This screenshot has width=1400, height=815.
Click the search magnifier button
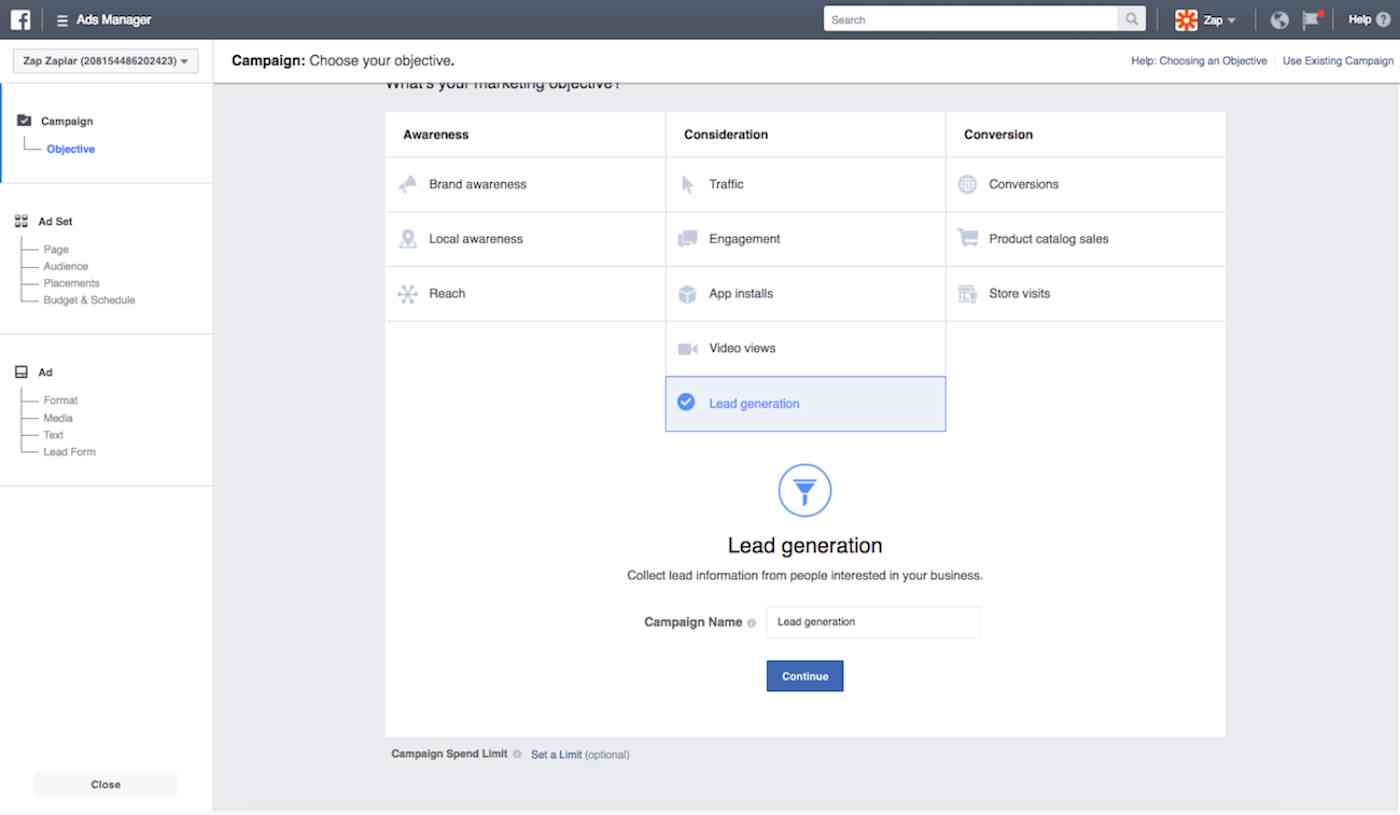tap(1131, 19)
